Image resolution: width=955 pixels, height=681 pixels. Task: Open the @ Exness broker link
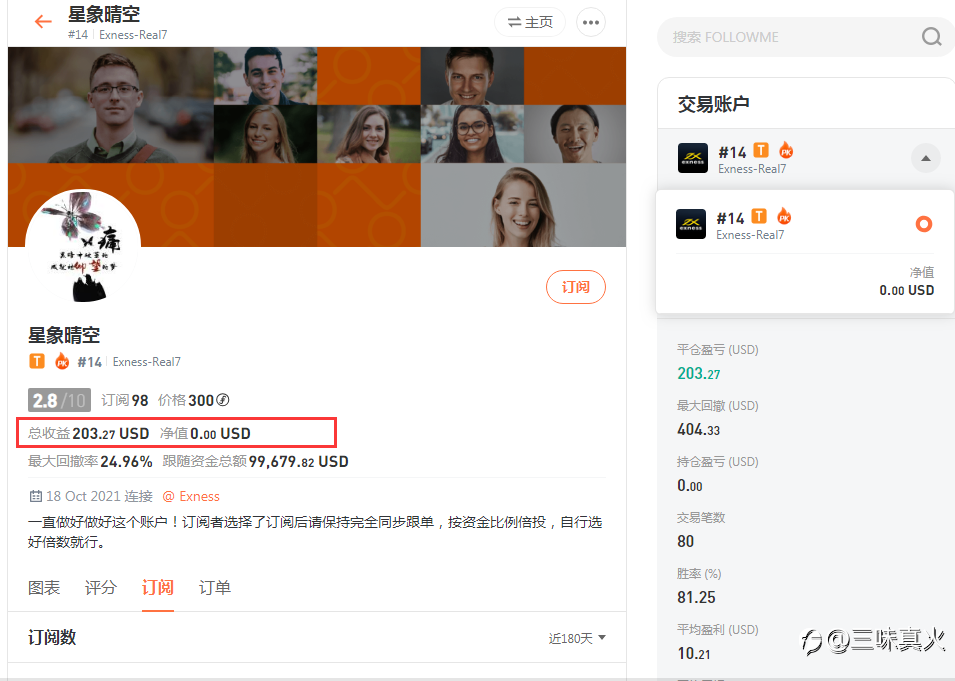(x=191, y=496)
